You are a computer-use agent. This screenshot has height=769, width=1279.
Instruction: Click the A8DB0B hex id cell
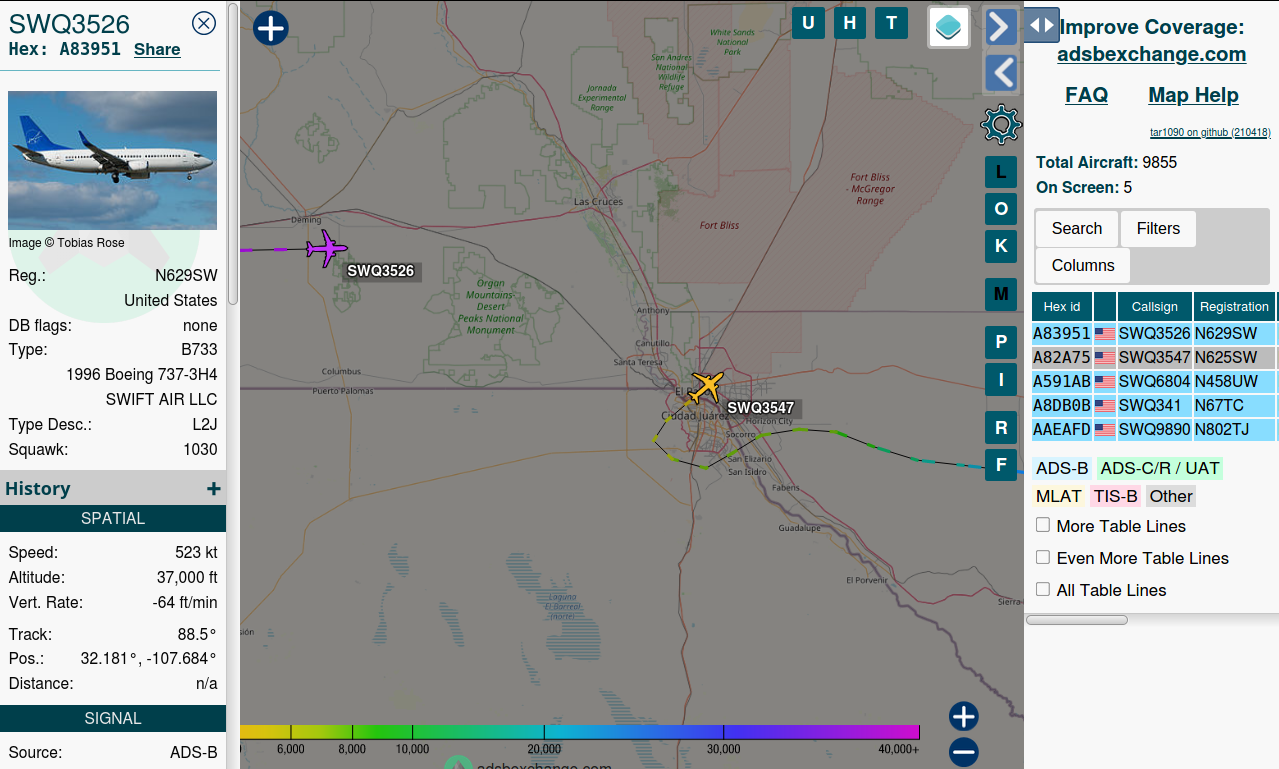tap(1062, 406)
